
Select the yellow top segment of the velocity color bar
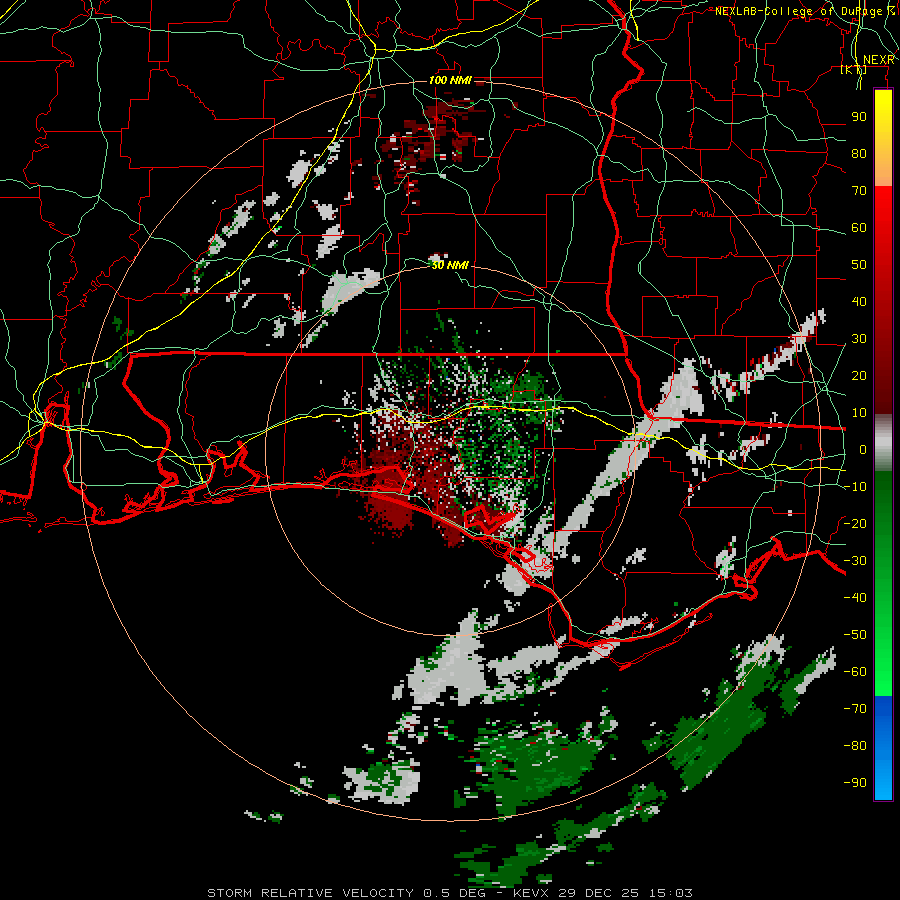click(883, 137)
